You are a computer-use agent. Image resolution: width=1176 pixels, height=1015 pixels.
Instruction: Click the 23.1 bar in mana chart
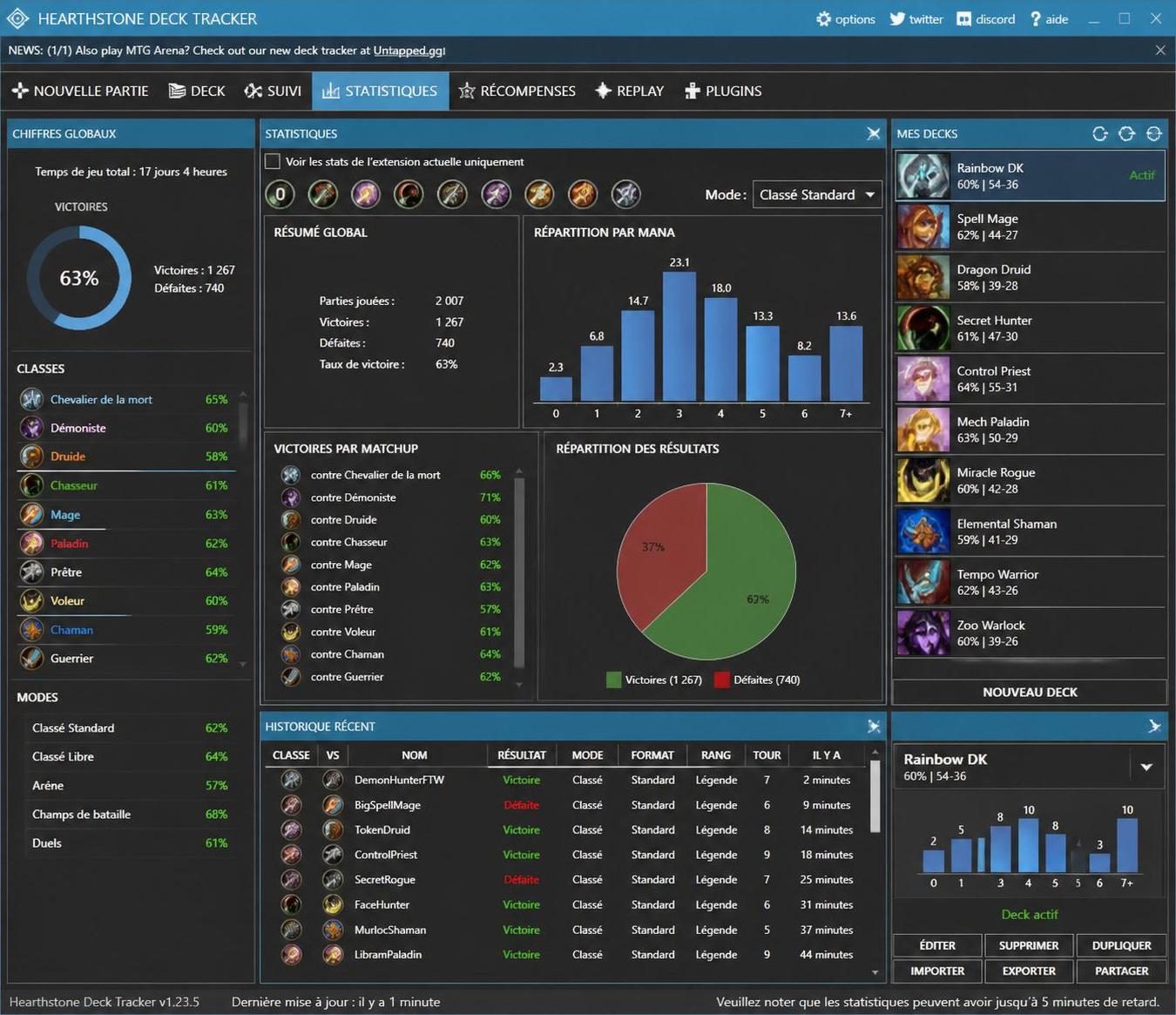[679, 336]
